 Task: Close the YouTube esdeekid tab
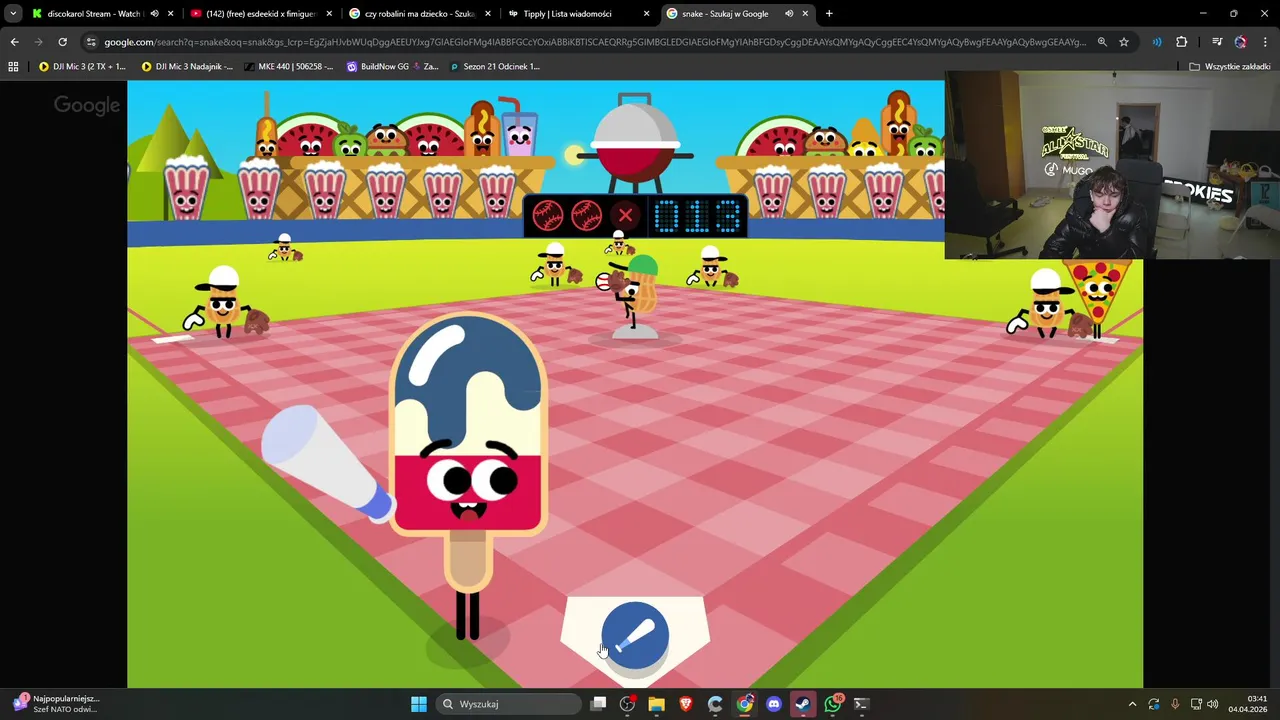[329, 14]
